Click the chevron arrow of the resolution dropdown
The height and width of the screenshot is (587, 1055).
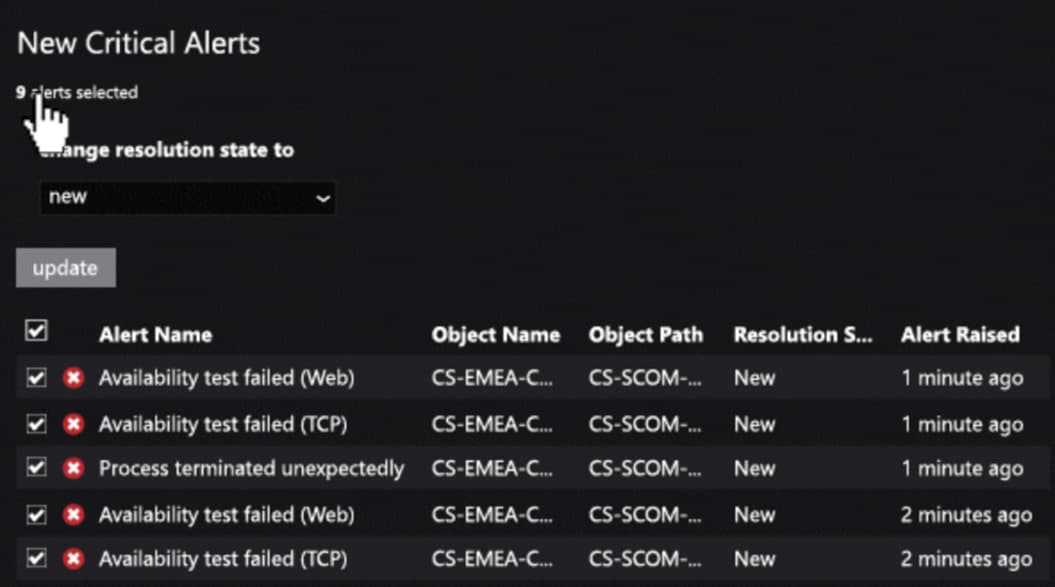point(323,199)
